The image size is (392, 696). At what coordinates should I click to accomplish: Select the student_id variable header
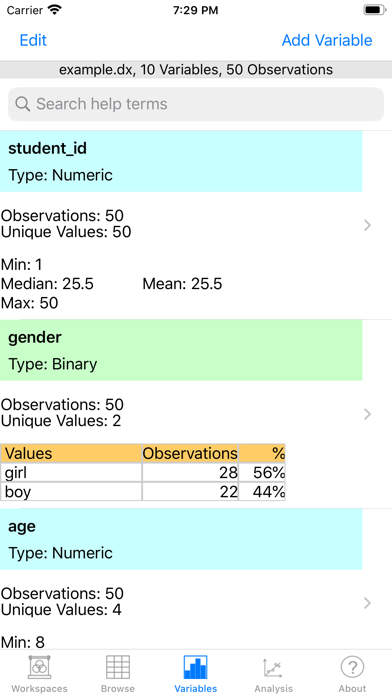tap(181, 162)
